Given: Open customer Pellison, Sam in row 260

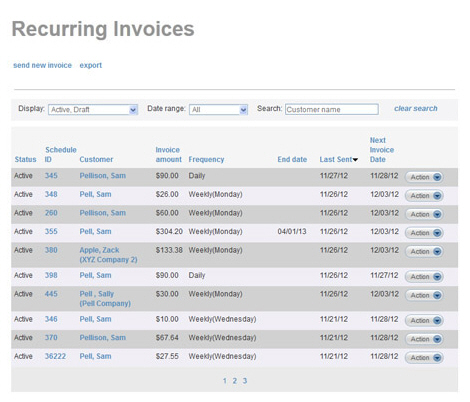Looking at the screenshot, I should (103, 213).
